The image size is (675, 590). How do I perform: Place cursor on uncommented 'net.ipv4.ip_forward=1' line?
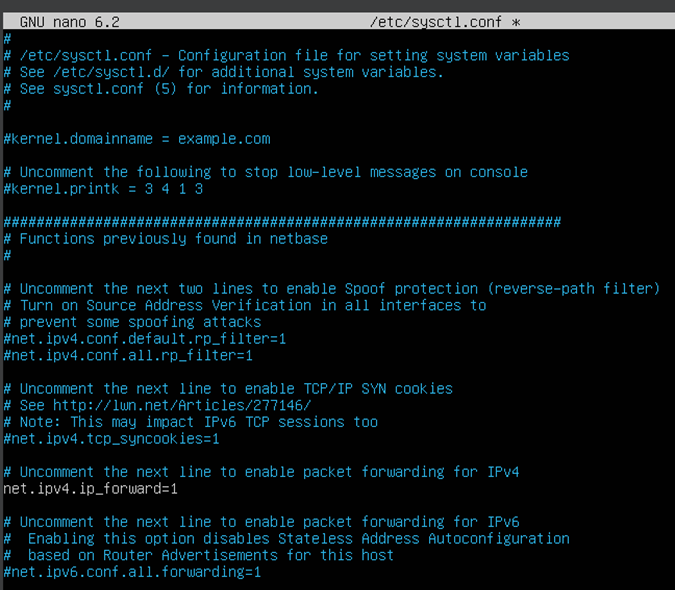coord(90,489)
